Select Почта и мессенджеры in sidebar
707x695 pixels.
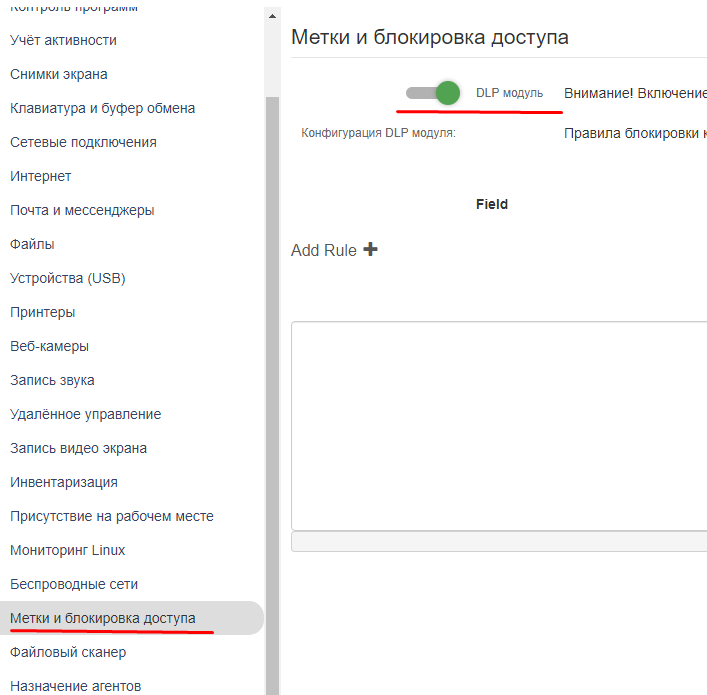82,210
